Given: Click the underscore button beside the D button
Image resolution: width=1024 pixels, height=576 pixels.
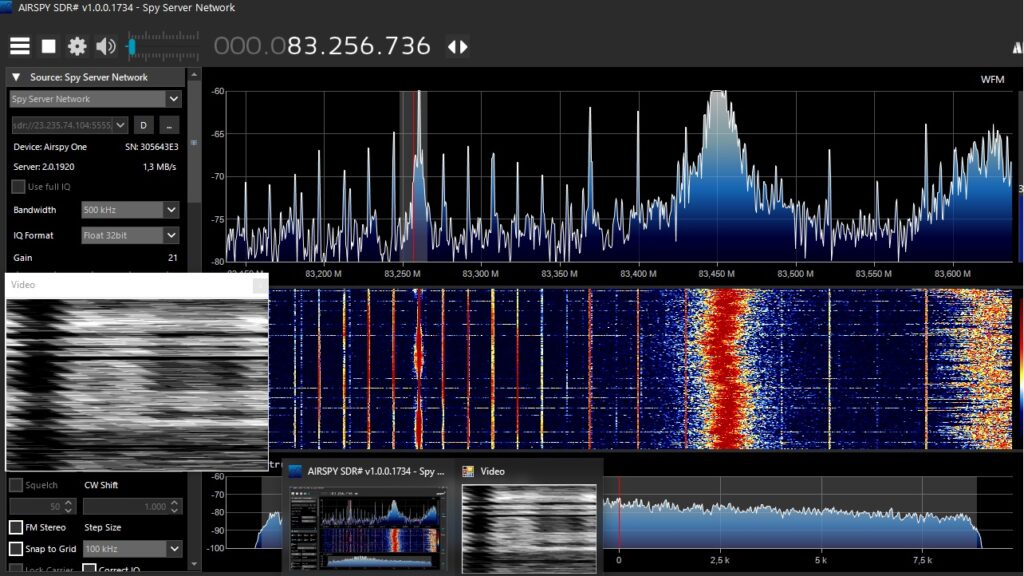Looking at the screenshot, I should [169, 125].
